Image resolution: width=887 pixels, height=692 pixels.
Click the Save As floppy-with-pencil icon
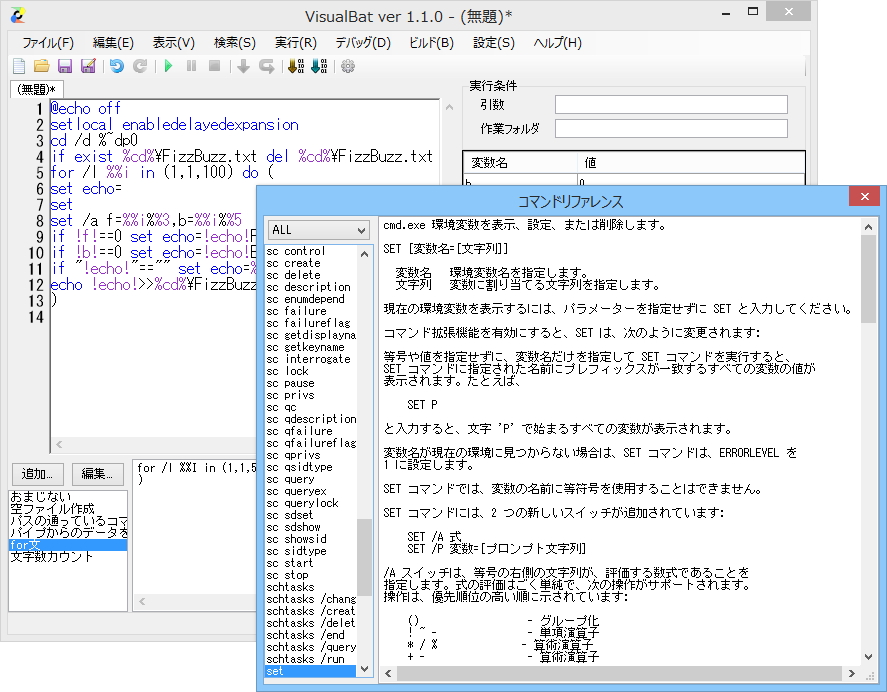88,66
